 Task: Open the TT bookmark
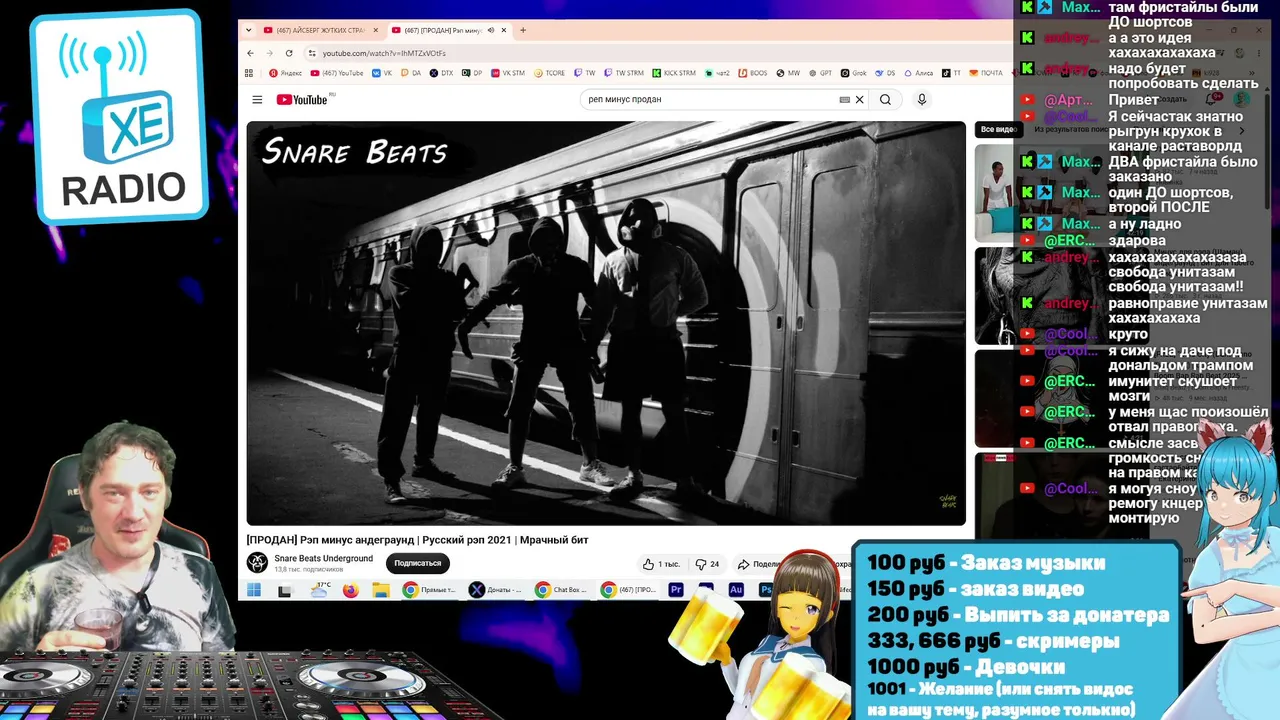[952, 73]
